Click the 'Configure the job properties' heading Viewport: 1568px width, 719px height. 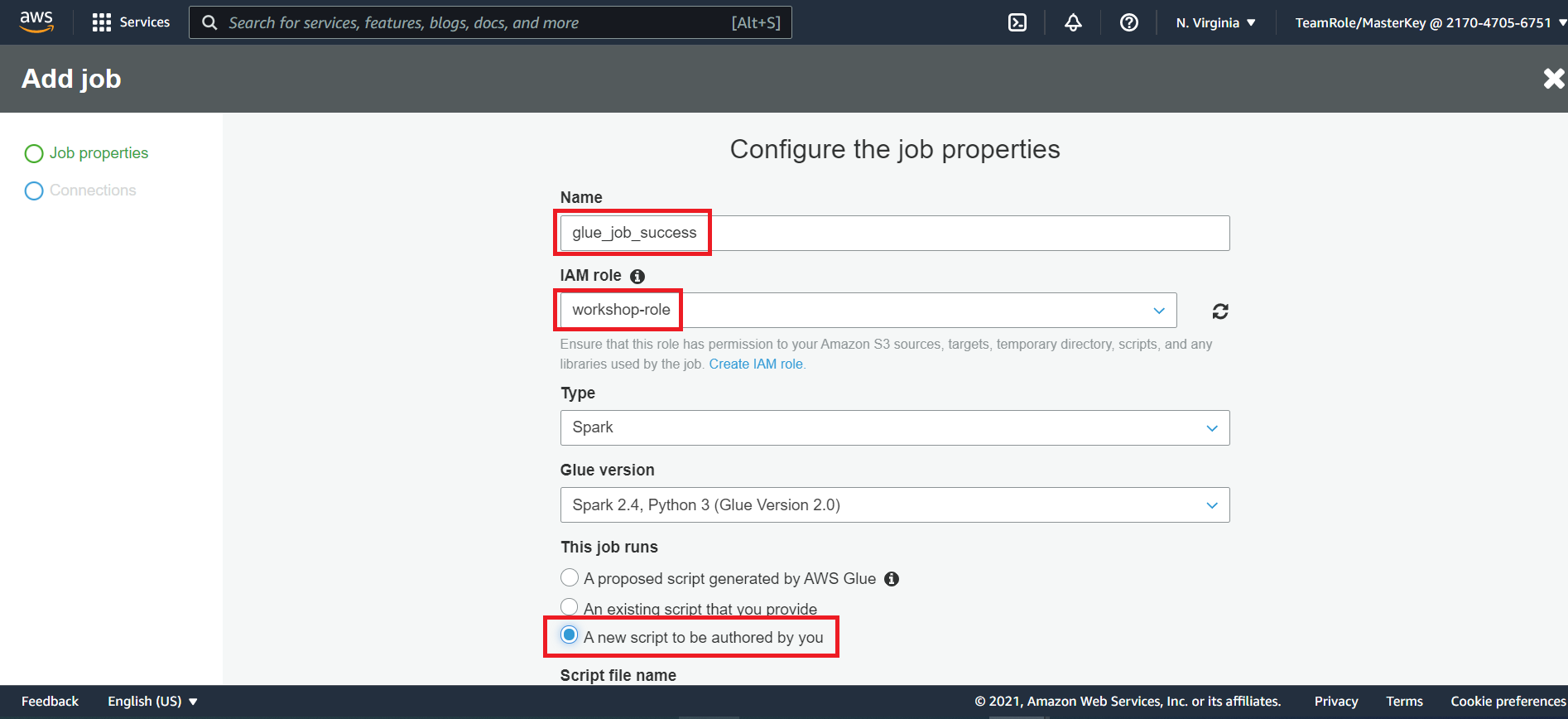[895, 149]
